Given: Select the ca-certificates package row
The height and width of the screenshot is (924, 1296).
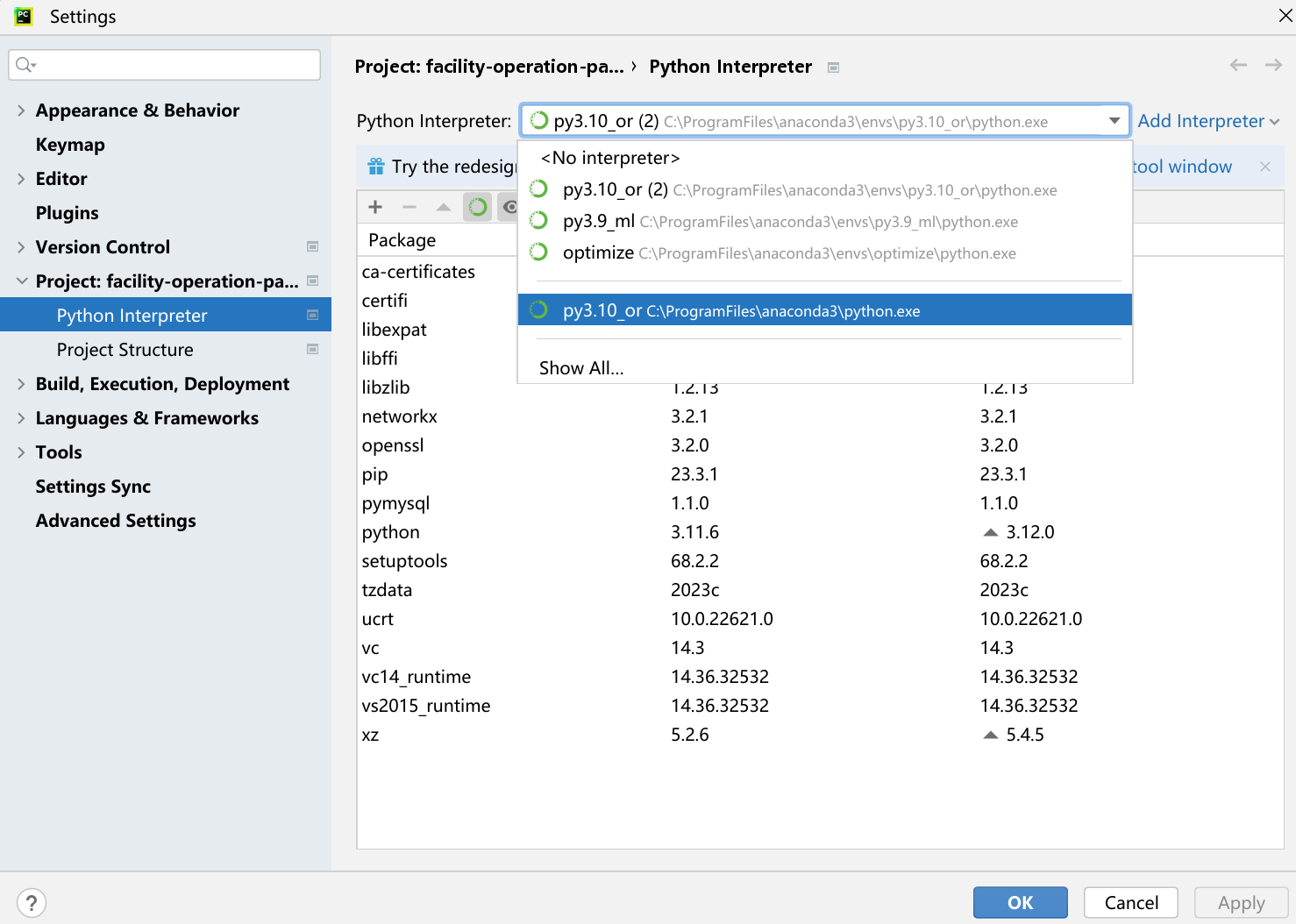Looking at the screenshot, I should [x=437, y=272].
